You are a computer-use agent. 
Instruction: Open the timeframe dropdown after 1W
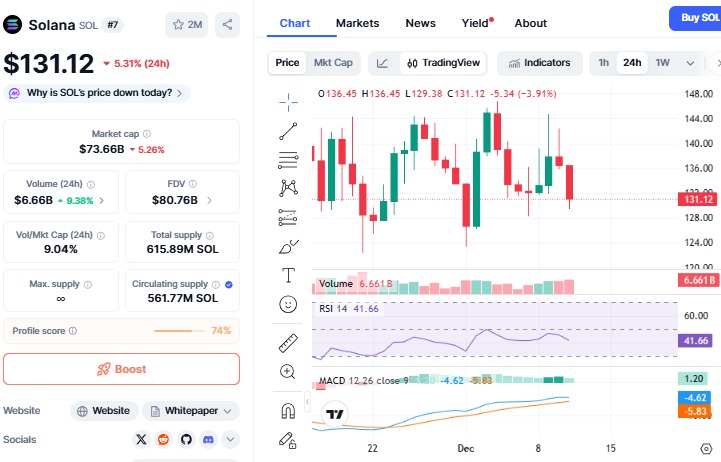coord(690,63)
